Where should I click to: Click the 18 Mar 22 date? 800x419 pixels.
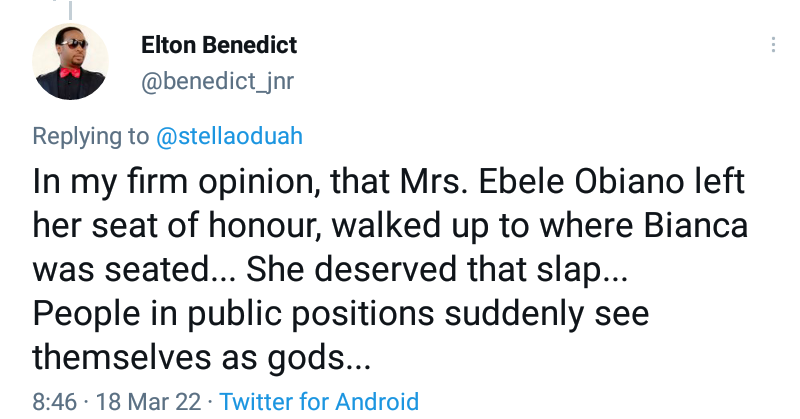[146, 402]
